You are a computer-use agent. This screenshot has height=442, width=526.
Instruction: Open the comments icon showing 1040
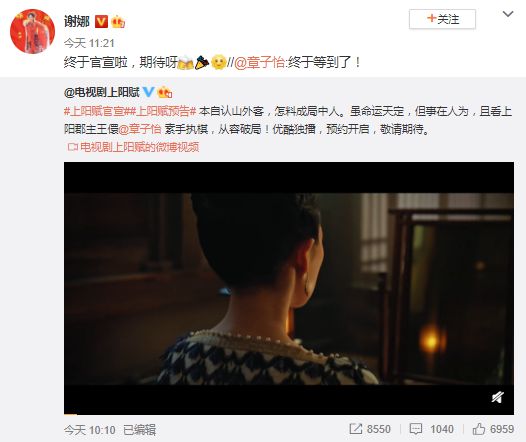pyautogui.click(x=431, y=429)
